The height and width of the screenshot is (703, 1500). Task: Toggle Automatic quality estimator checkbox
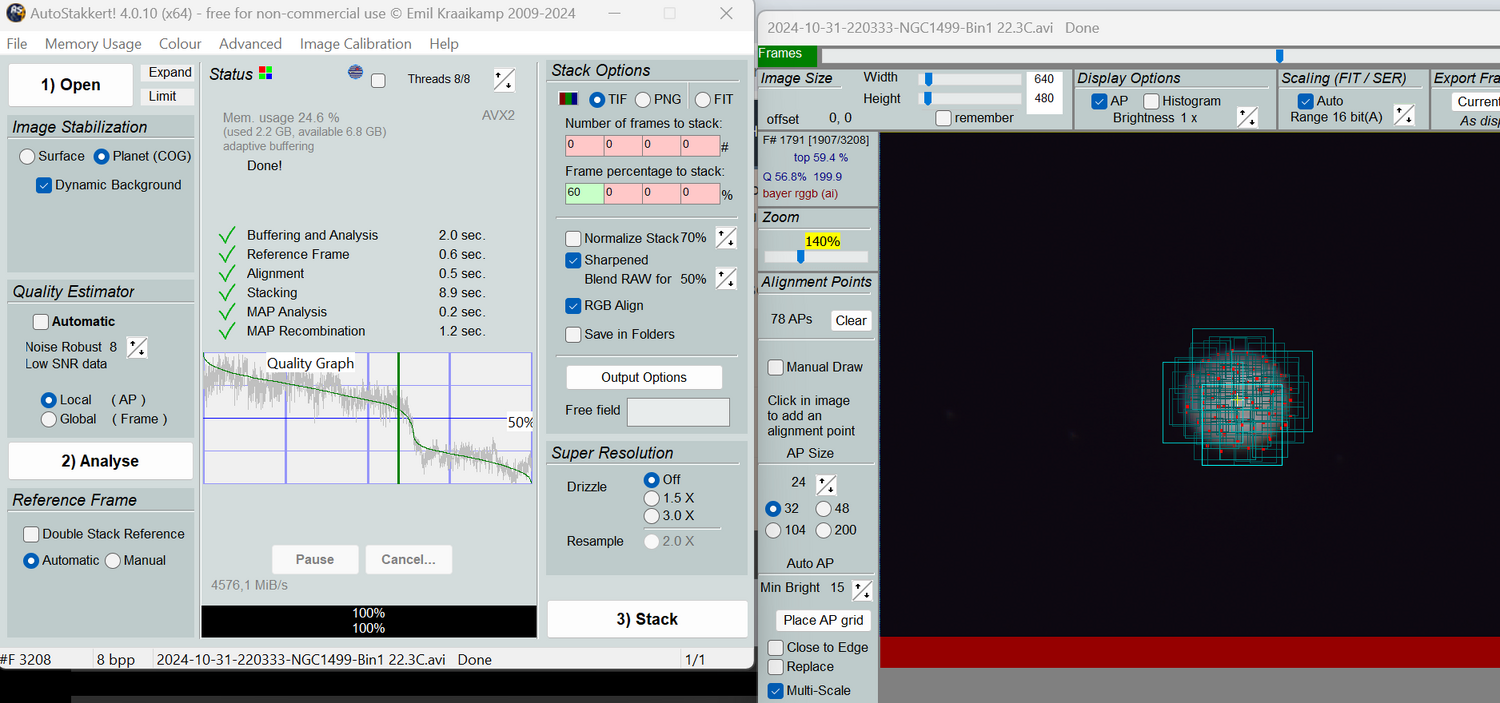coord(41,322)
